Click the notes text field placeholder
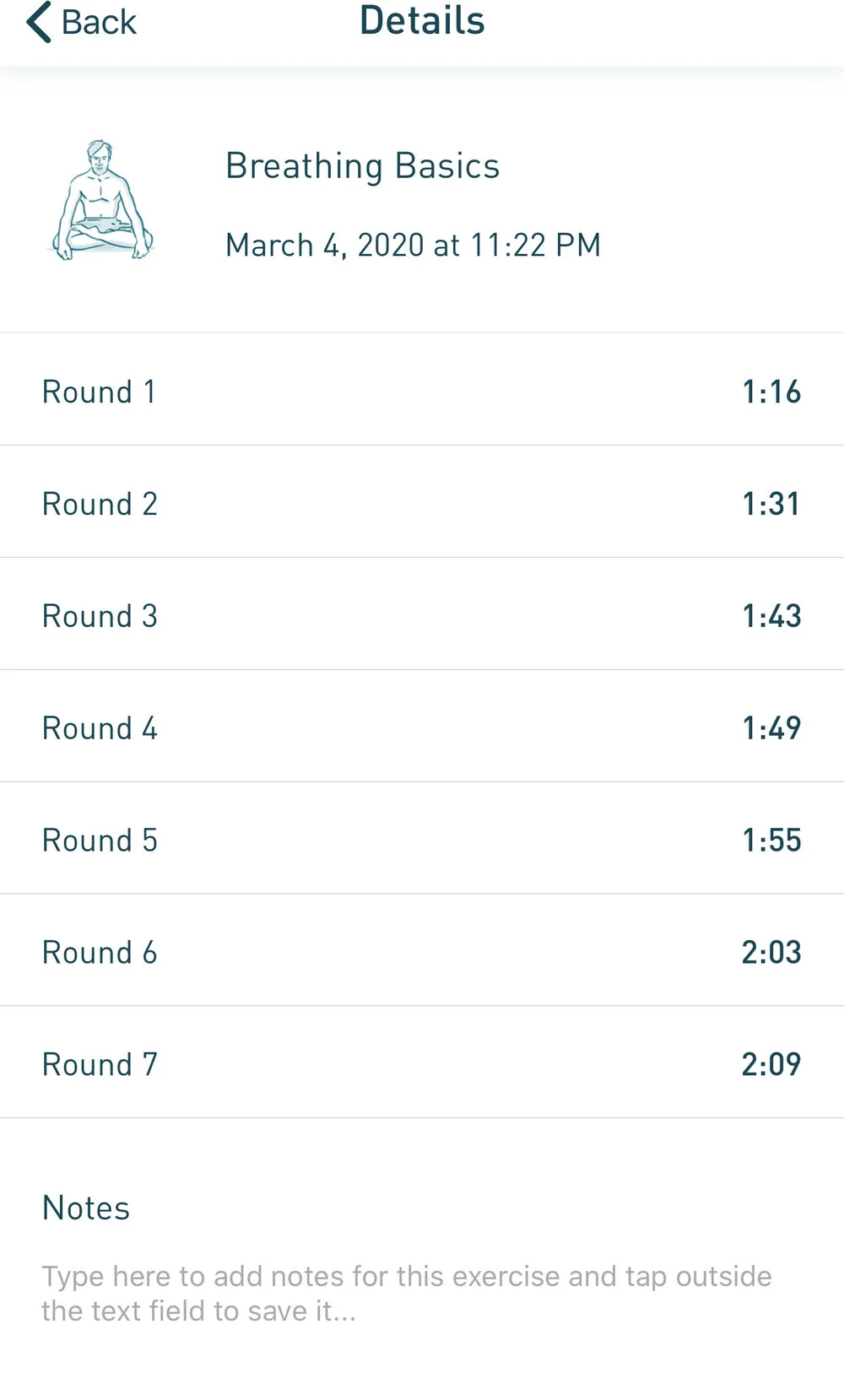 click(407, 1293)
